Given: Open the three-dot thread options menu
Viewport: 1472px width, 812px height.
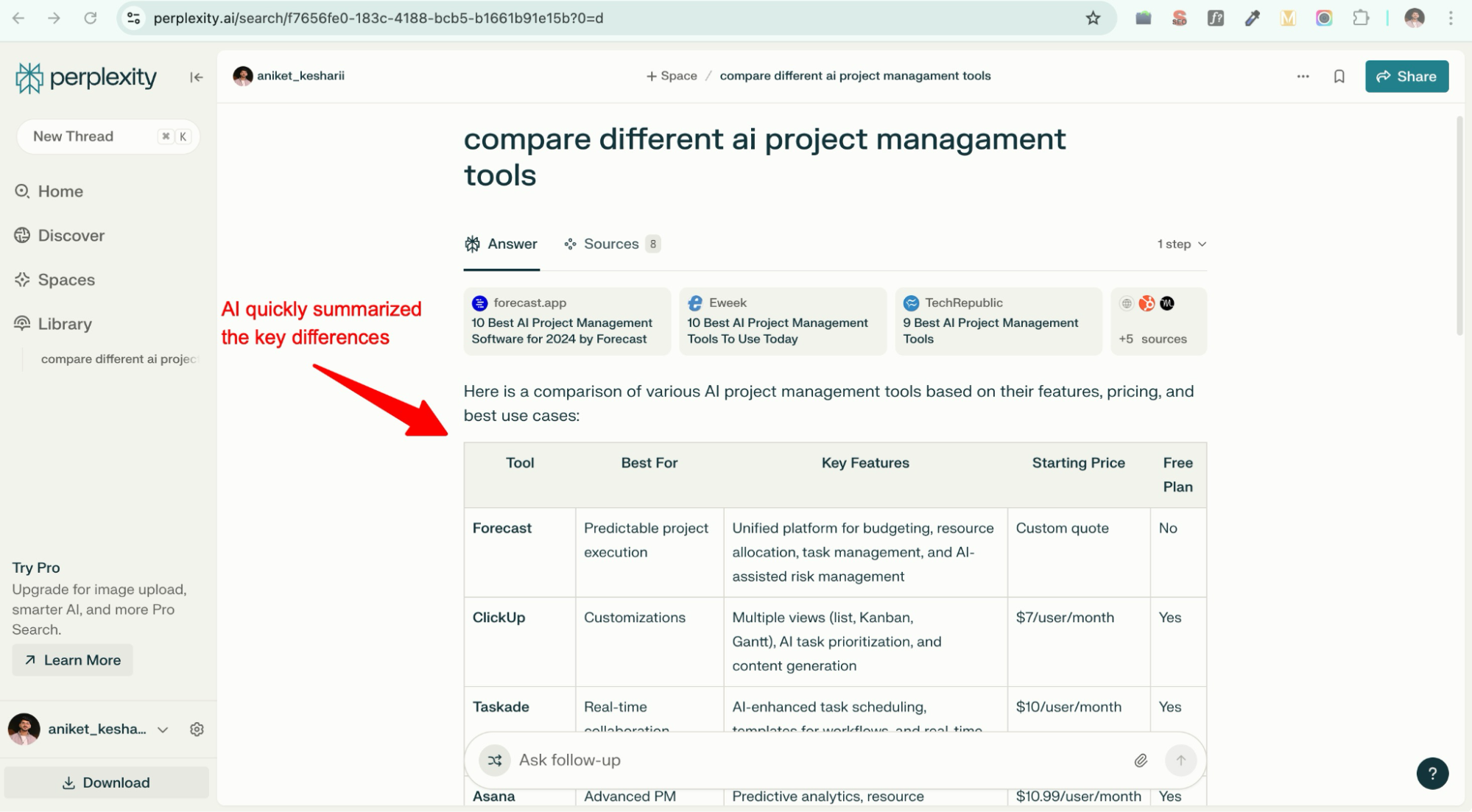Looking at the screenshot, I should click(1303, 77).
